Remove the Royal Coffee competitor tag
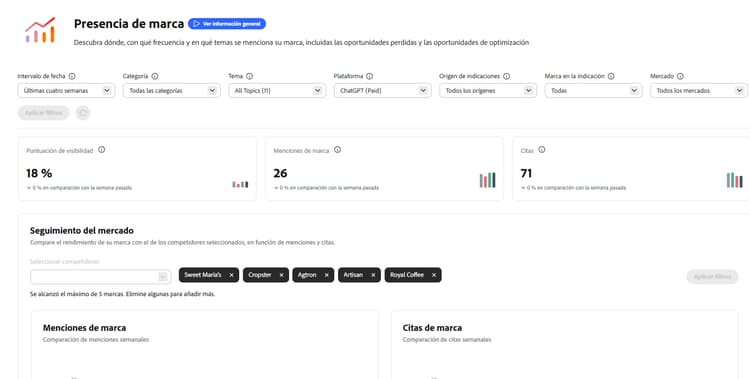Image resolution: width=750 pixels, height=379 pixels. (434, 275)
